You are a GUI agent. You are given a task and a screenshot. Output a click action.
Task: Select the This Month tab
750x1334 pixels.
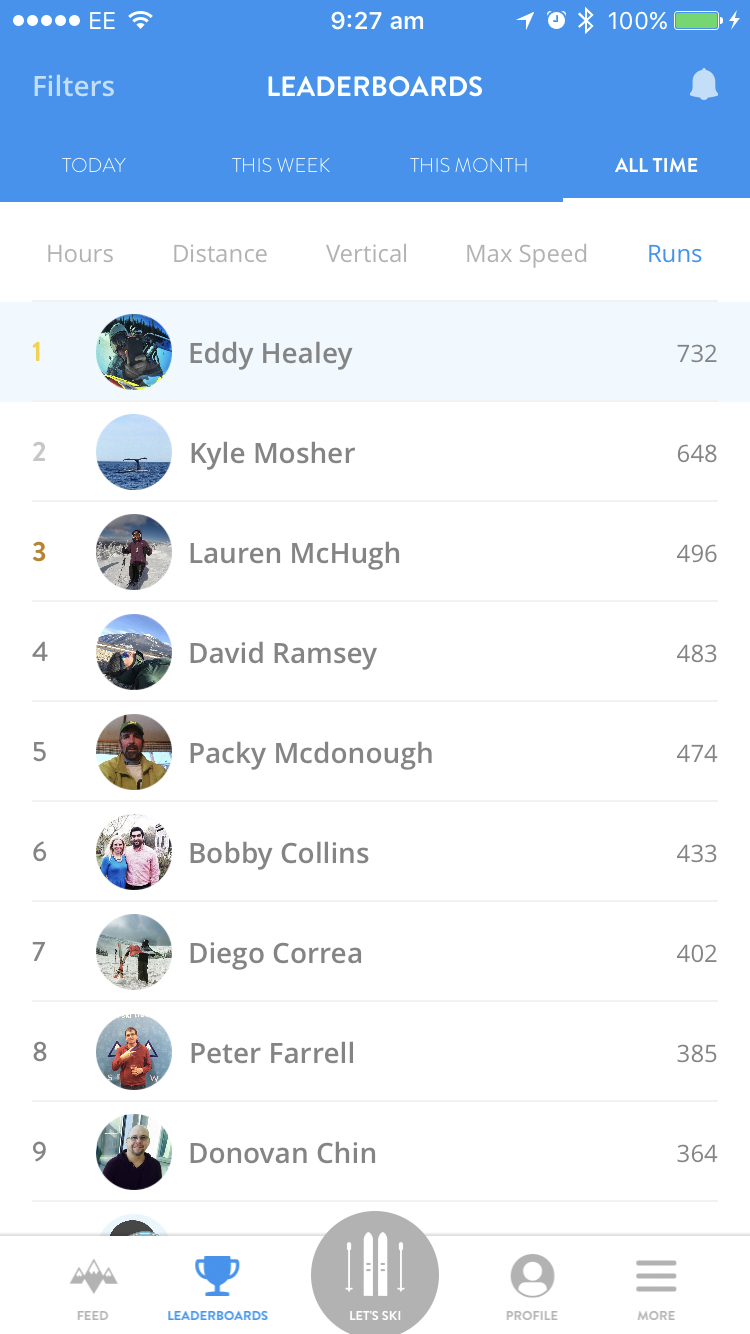pyautogui.click(x=469, y=166)
